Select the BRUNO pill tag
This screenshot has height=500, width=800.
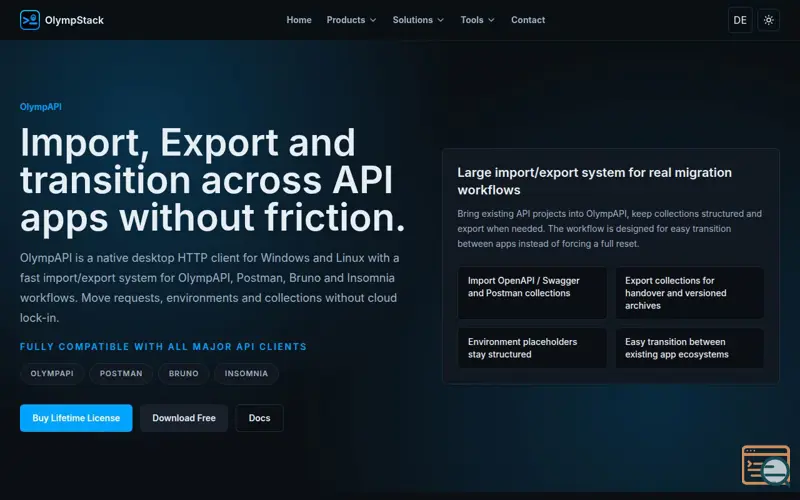tap(184, 373)
